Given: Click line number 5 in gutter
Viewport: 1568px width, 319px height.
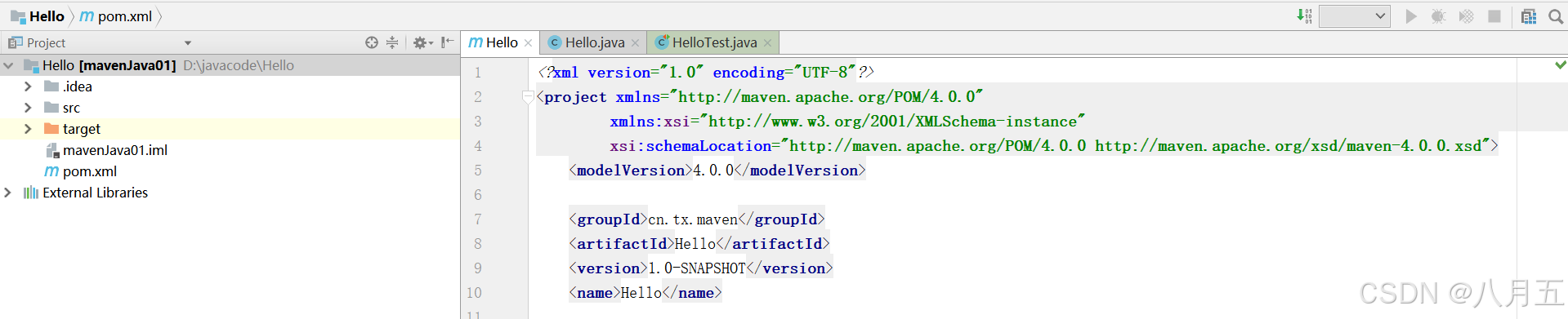Looking at the screenshot, I should click(478, 171).
